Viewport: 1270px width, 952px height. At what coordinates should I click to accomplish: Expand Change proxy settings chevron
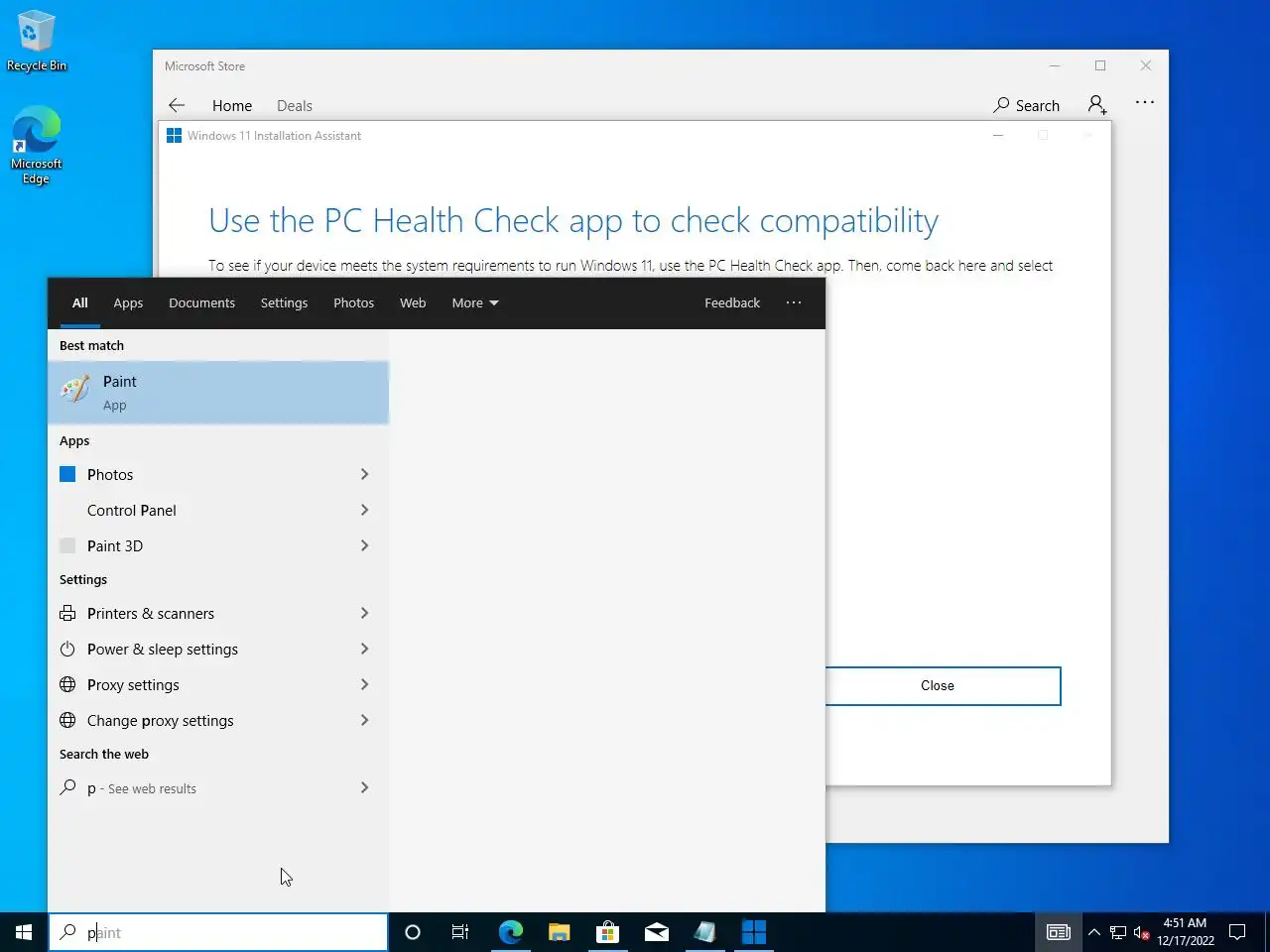pyautogui.click(x=364, y=720)
